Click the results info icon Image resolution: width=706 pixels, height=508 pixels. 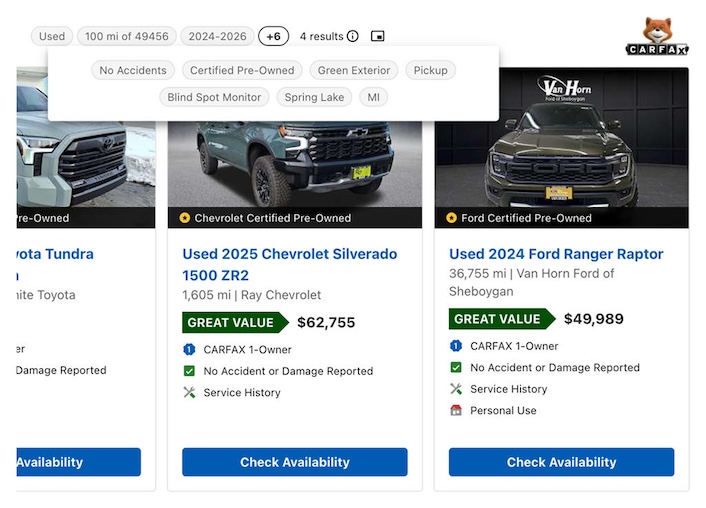pos(353,37)
